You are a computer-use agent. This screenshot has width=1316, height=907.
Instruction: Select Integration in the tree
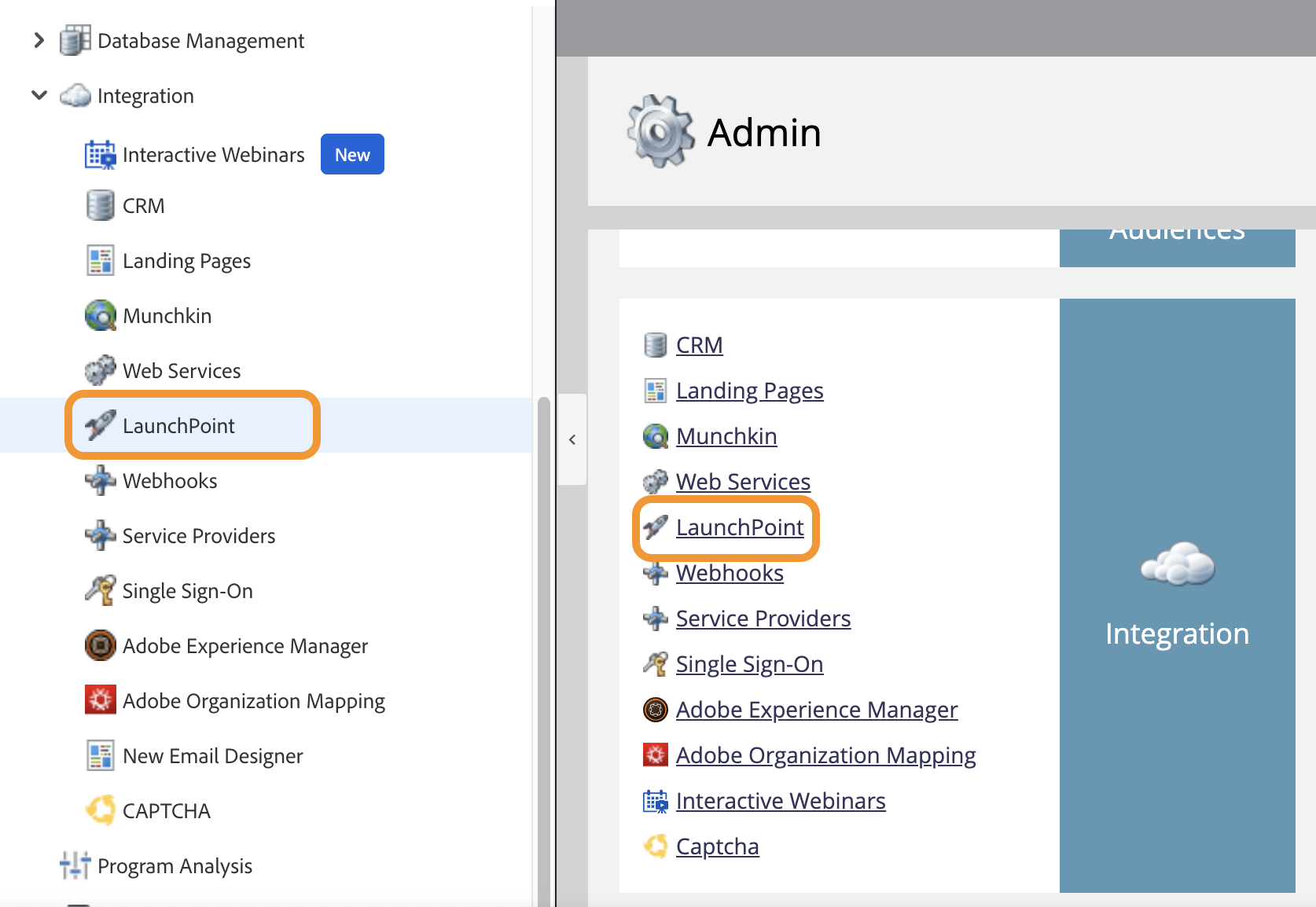145,96
